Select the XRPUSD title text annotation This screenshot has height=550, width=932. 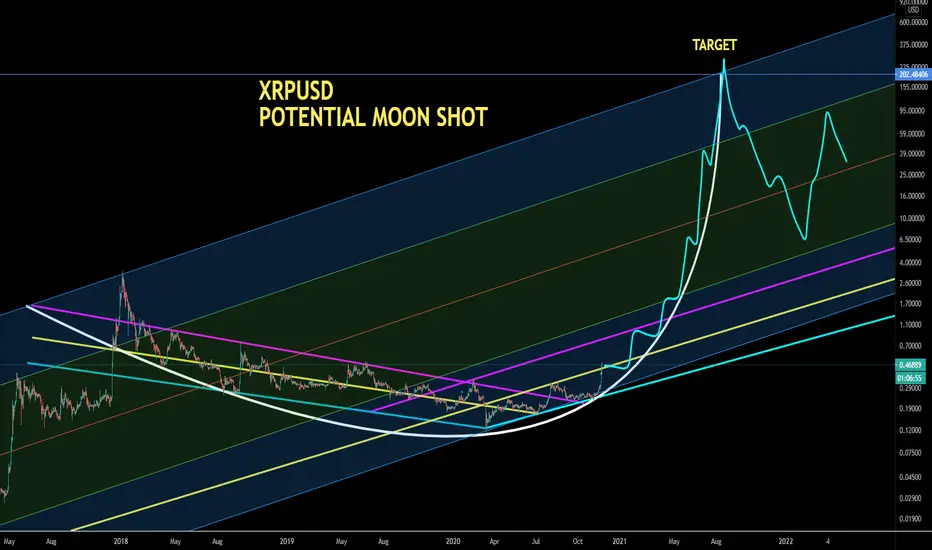[296, 91]
